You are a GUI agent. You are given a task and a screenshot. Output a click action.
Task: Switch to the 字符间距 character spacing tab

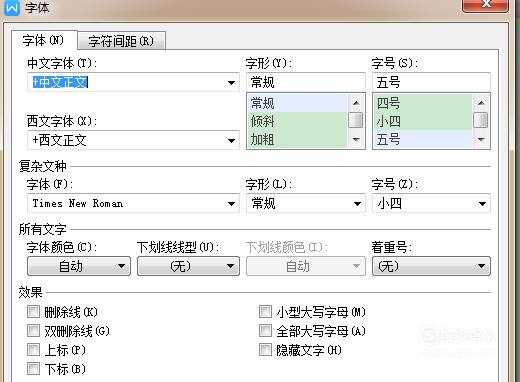click(121, 41)
